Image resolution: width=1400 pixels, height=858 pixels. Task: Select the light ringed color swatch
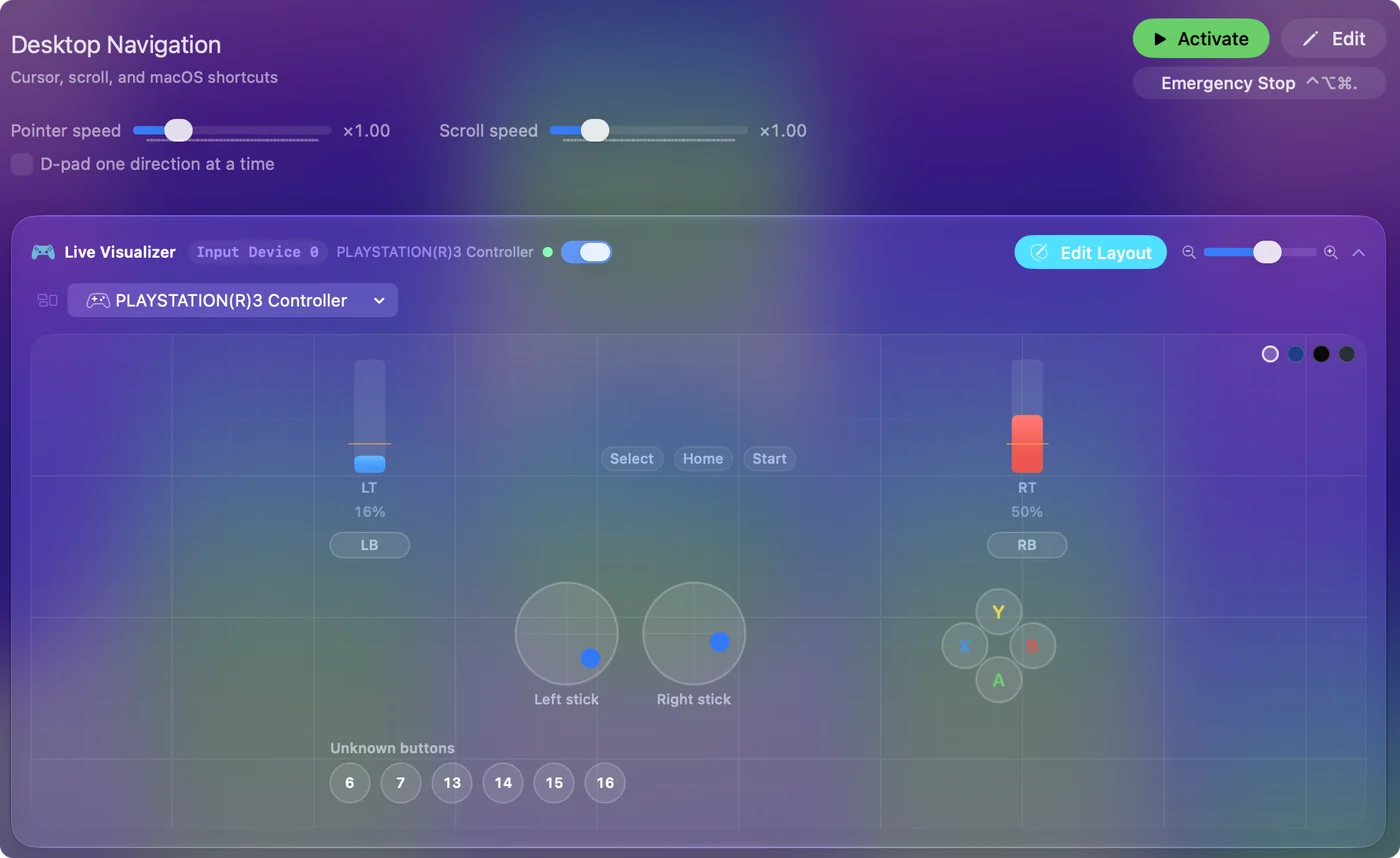click(1270, 354)
